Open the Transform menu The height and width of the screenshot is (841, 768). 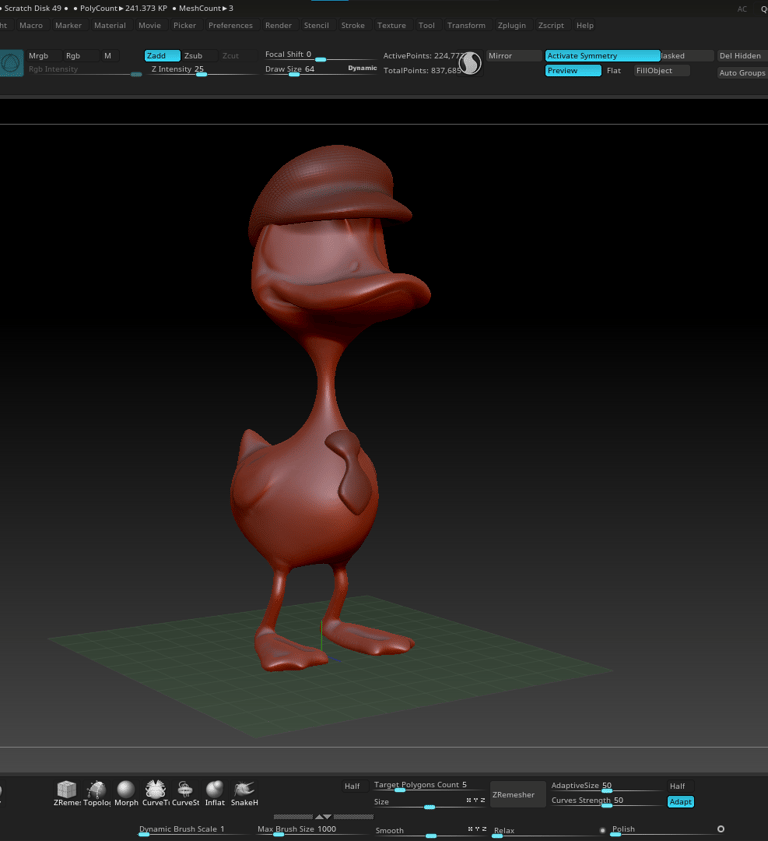point(466,25)
